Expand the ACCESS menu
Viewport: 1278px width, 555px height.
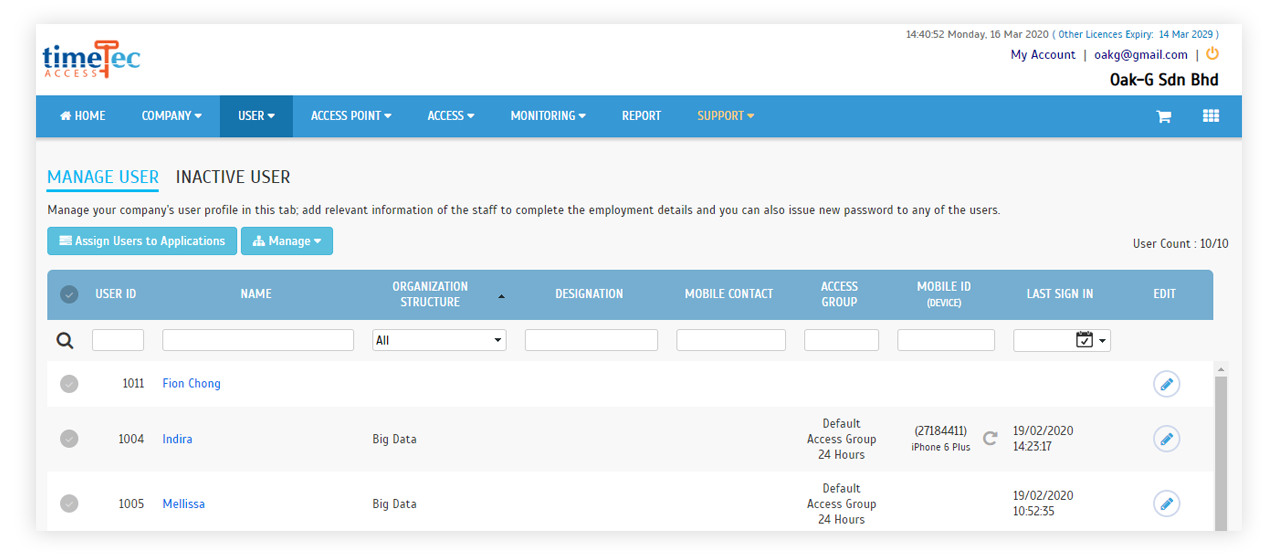point(451,116)
